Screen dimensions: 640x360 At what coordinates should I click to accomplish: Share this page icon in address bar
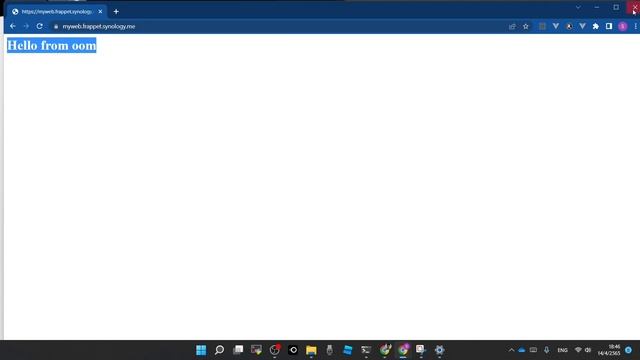click(x=512, y=27)
